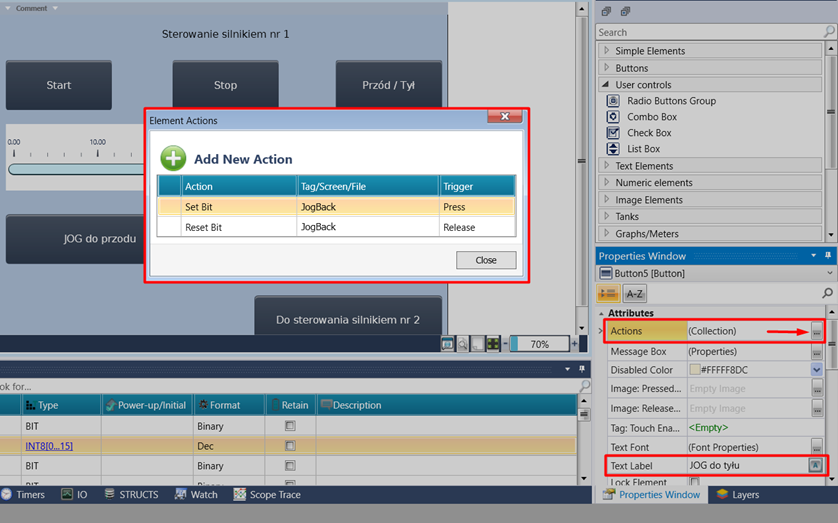Open the Disabled Color dropdown arrow
This screenshot has width=838, height=523.
point(816,370)
